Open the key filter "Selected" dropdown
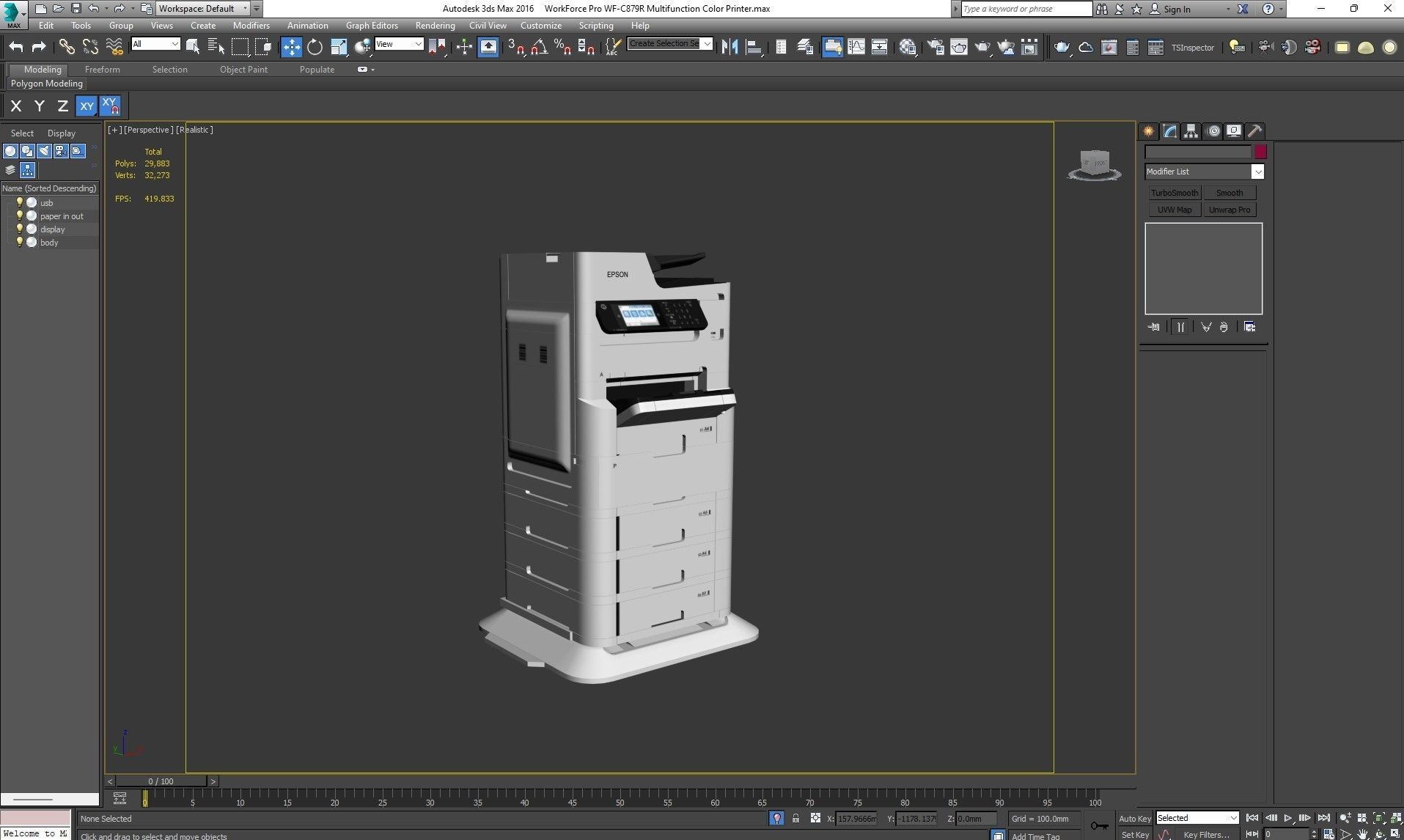Screen dimensions: 1404x840 coord(1197,818)
